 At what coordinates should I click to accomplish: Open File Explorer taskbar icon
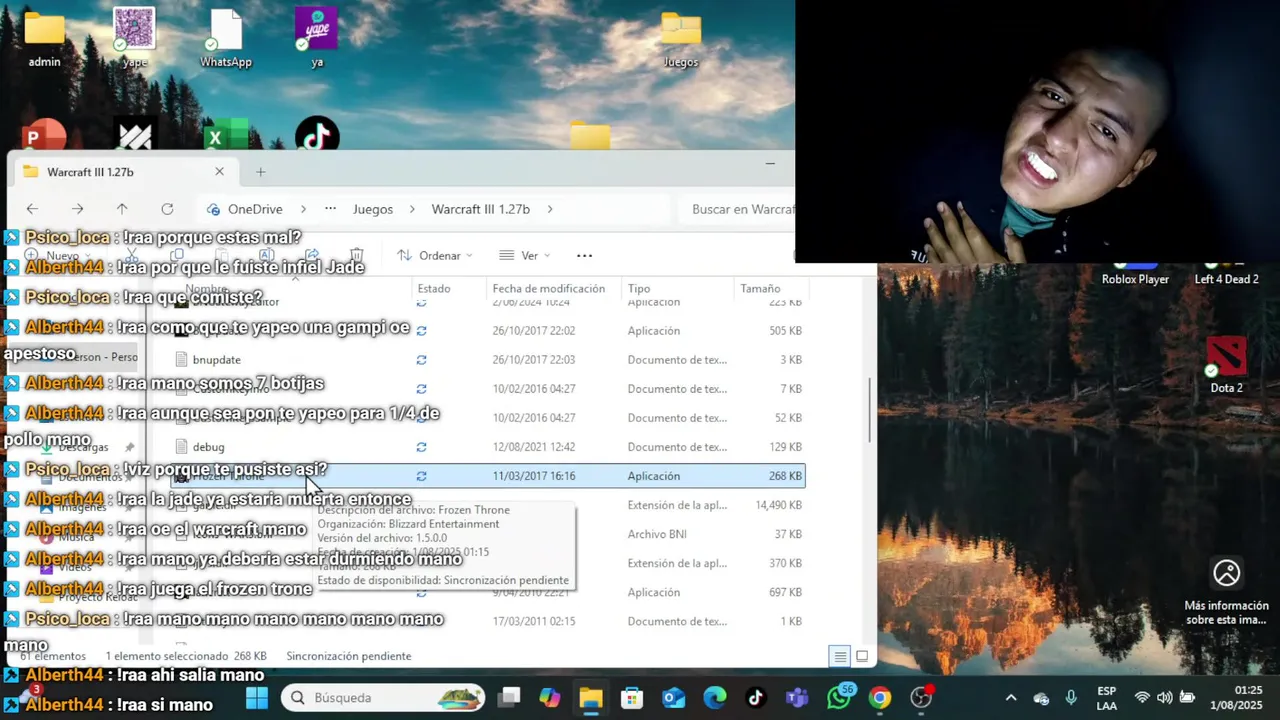tap(591, 697)
